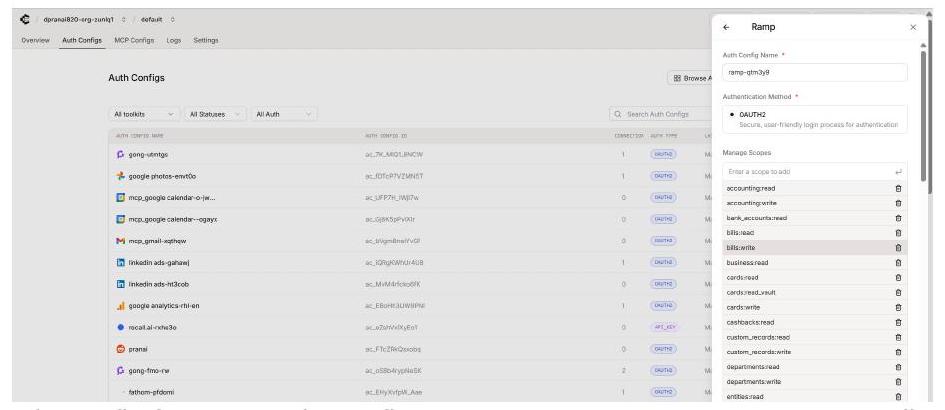Open the All toolkits dropdown
Screen dimensions: 945x410
(x=145, y=114)
